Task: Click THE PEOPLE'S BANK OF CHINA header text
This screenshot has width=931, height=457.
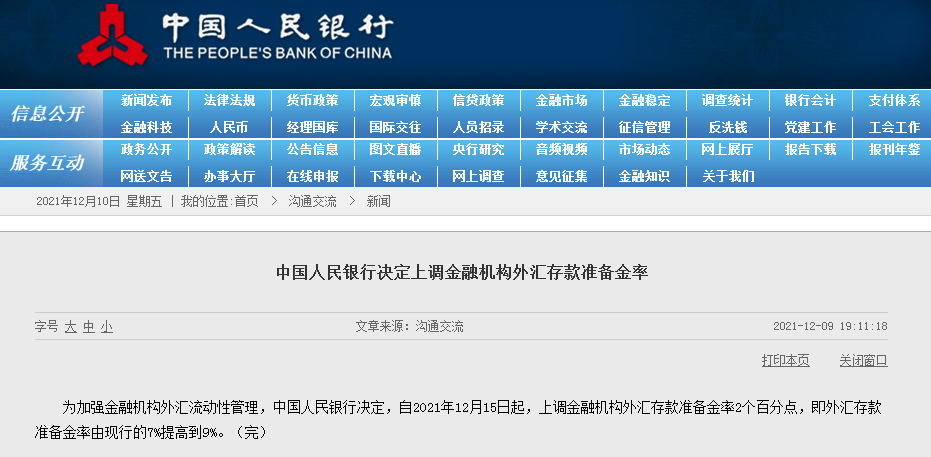Action: 277,53
